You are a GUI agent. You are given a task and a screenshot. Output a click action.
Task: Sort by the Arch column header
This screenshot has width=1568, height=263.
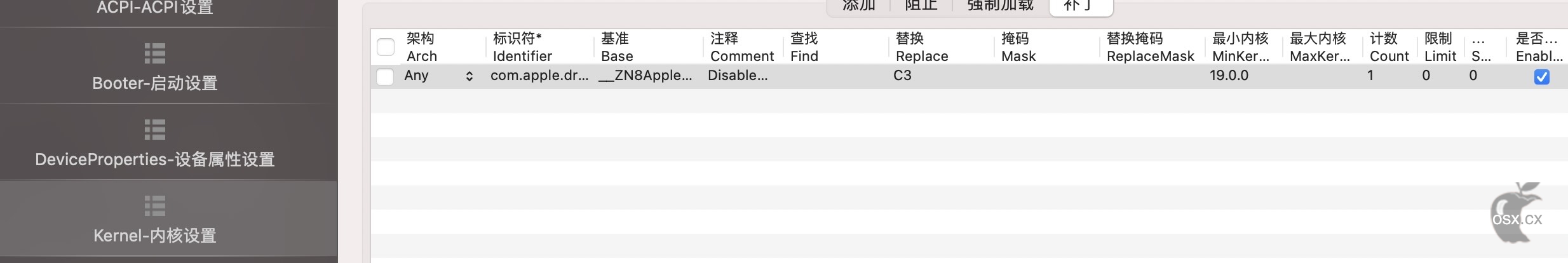422,47
